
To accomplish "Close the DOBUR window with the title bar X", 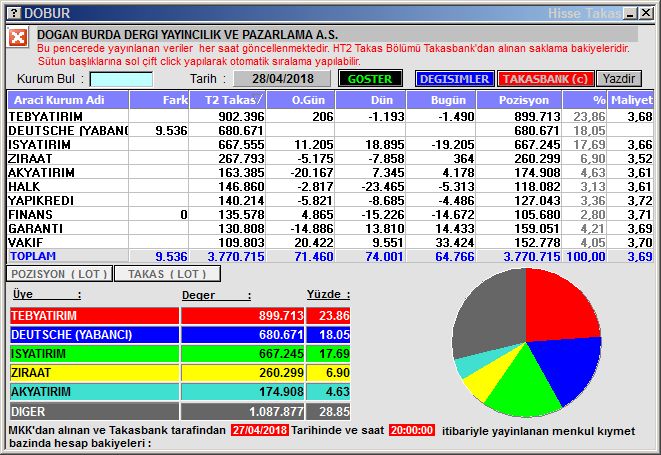I will 645,13.
